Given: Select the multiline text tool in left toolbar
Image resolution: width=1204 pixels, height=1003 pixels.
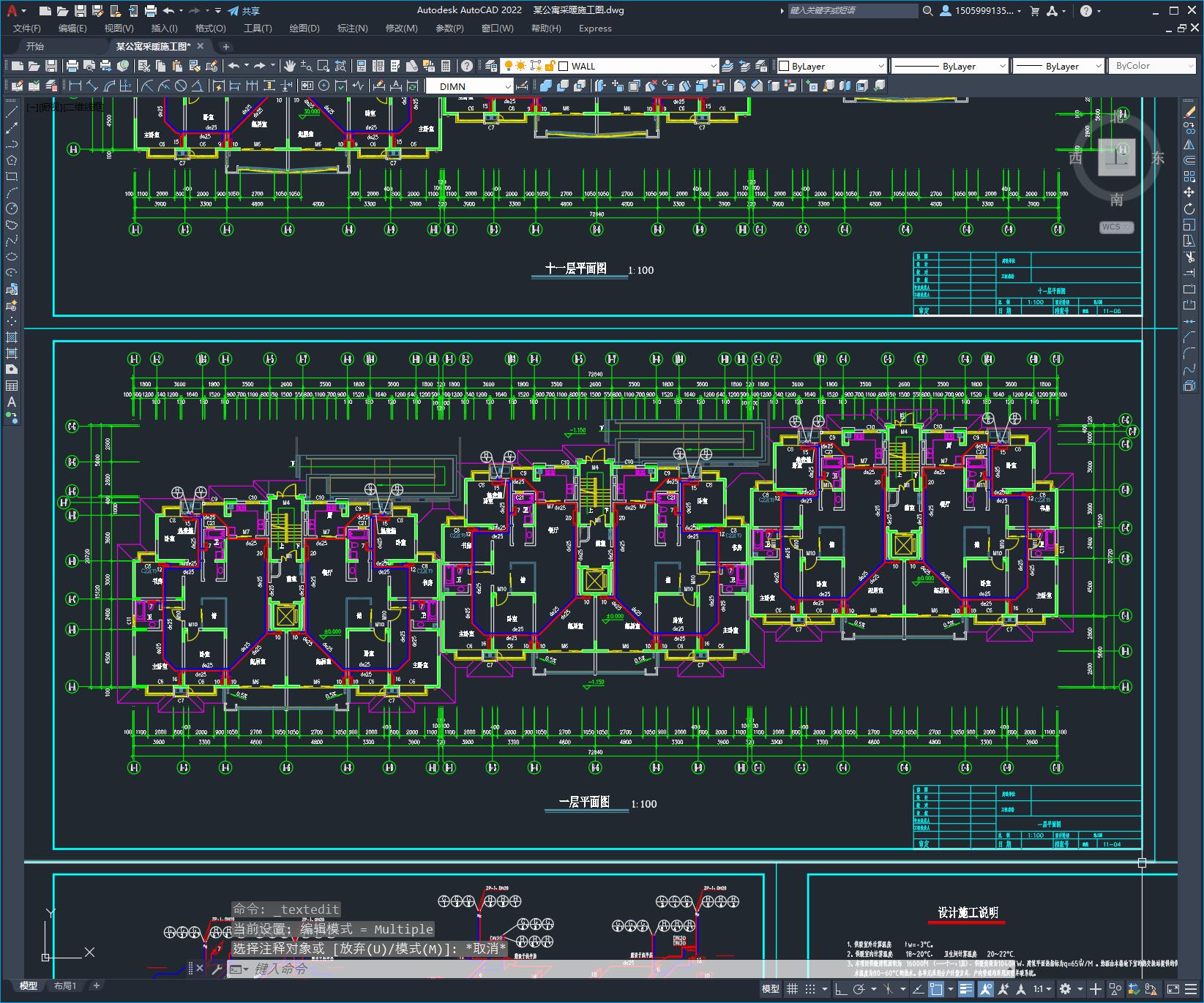Looking at the screenshot, I should [11, 402].
